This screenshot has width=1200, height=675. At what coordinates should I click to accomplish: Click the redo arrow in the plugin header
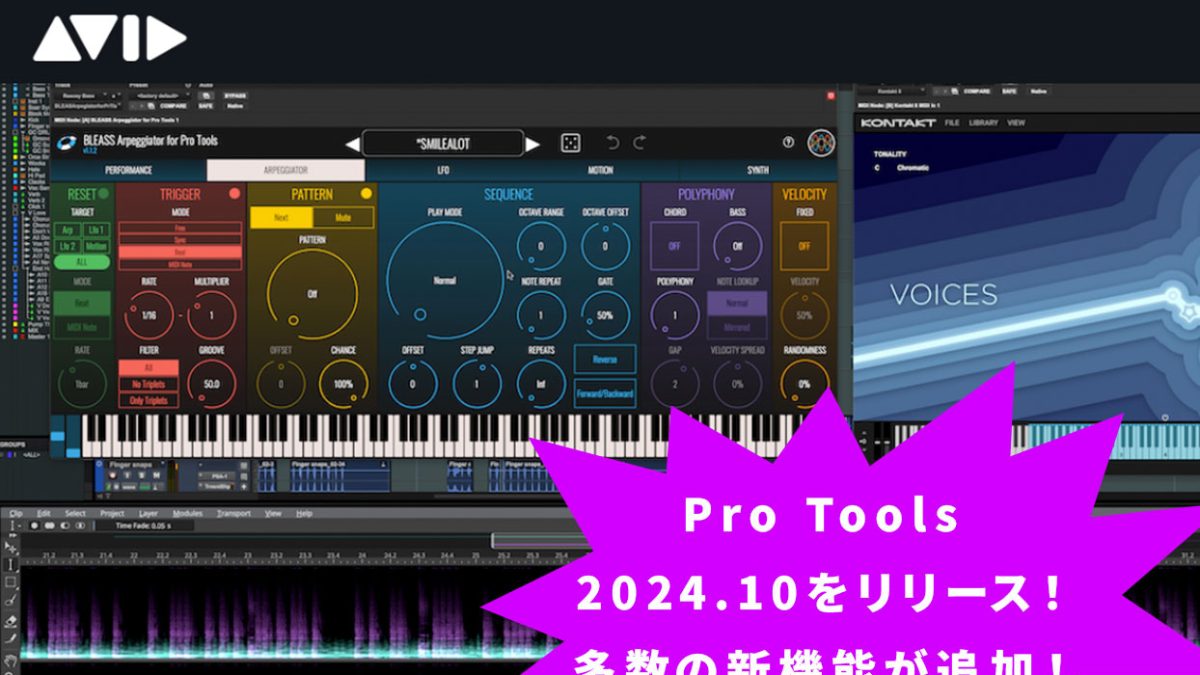tap(639, 140)
